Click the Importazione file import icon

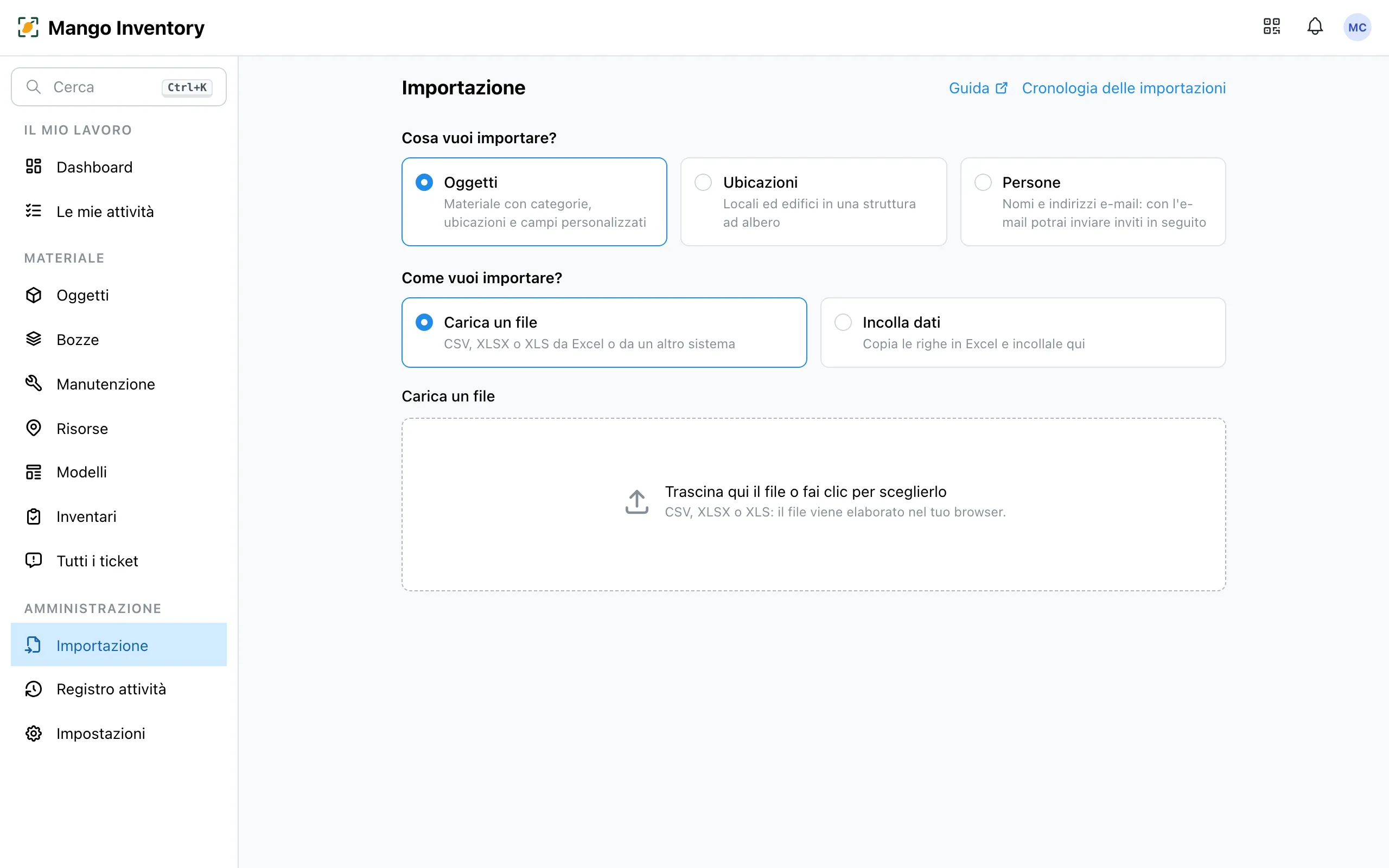[33, 644]
